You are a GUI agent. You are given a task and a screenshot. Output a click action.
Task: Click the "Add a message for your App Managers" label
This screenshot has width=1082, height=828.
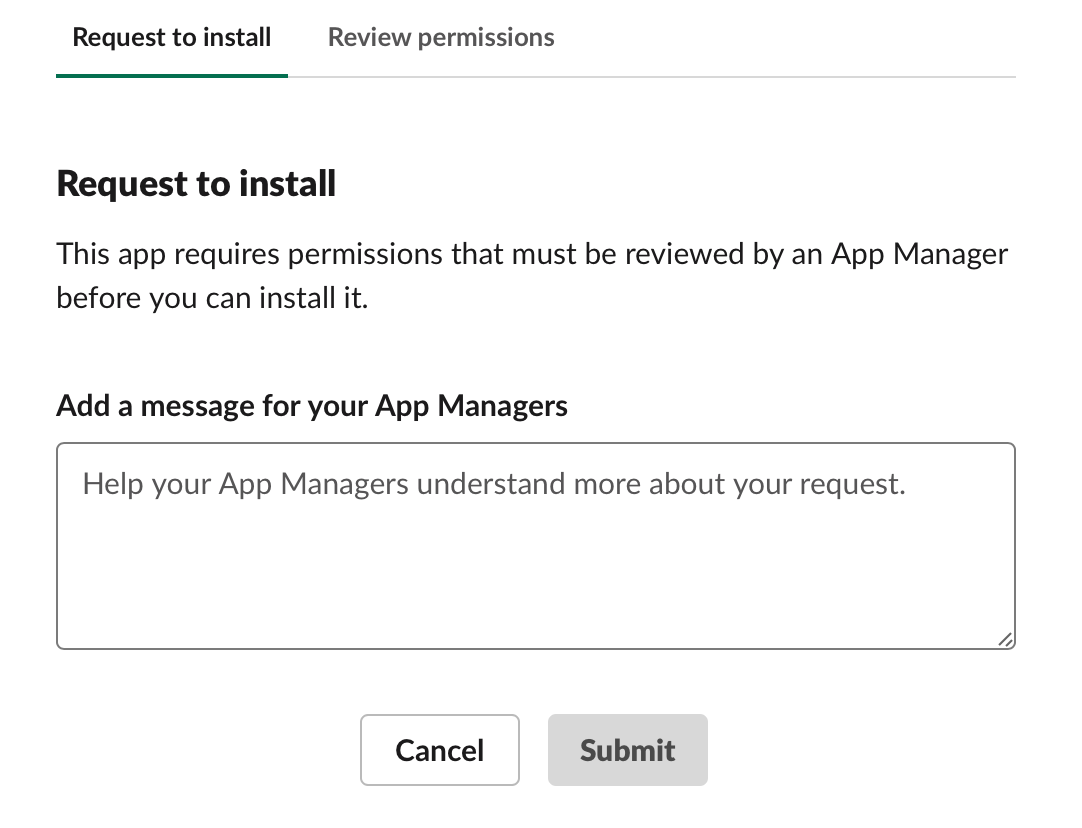(x=312, y=405)
